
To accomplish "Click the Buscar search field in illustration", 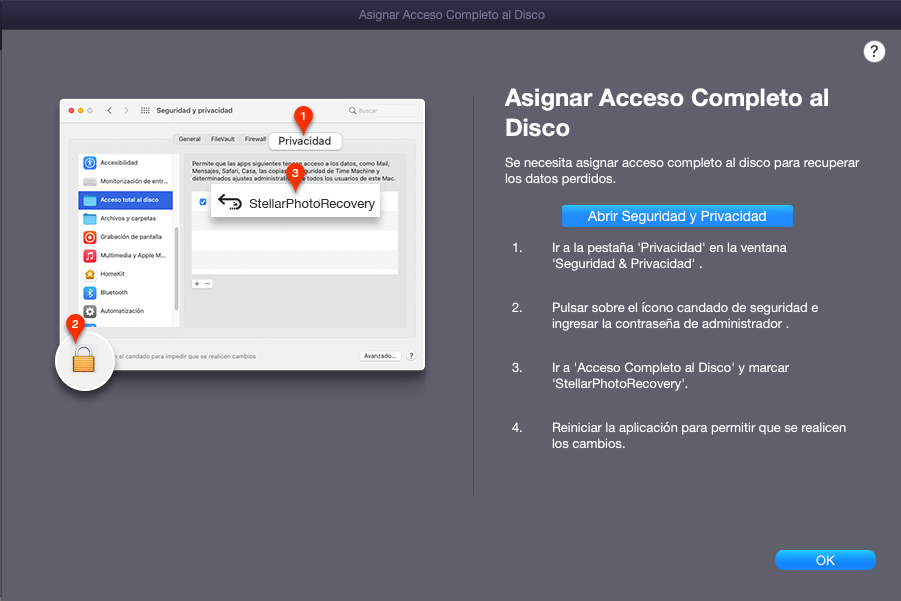I will click(x=382, y=110).
